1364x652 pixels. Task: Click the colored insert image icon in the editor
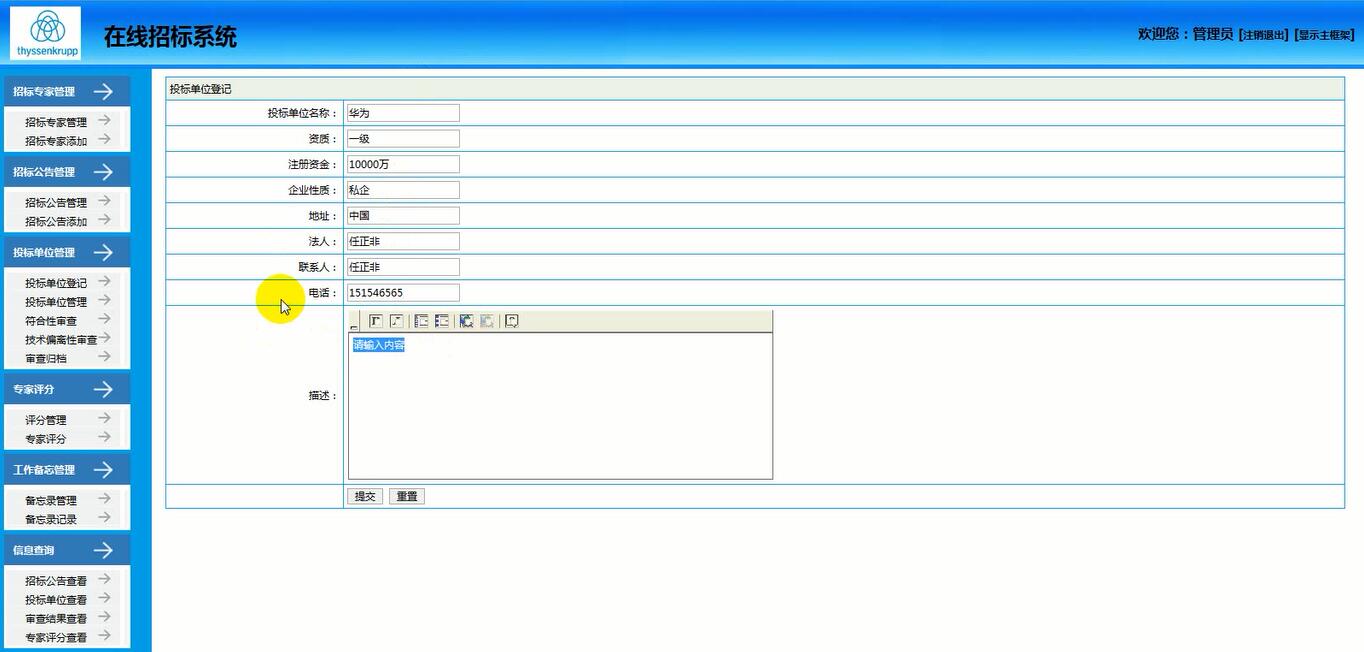click(466, 321)
